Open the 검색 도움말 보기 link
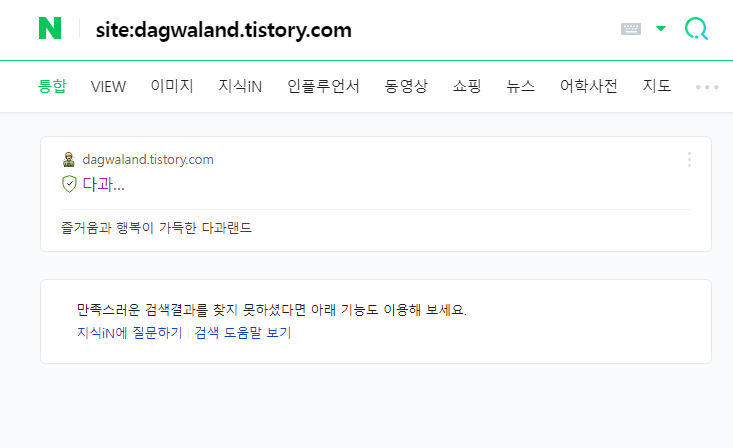The image size is (733, 448). 243,332
